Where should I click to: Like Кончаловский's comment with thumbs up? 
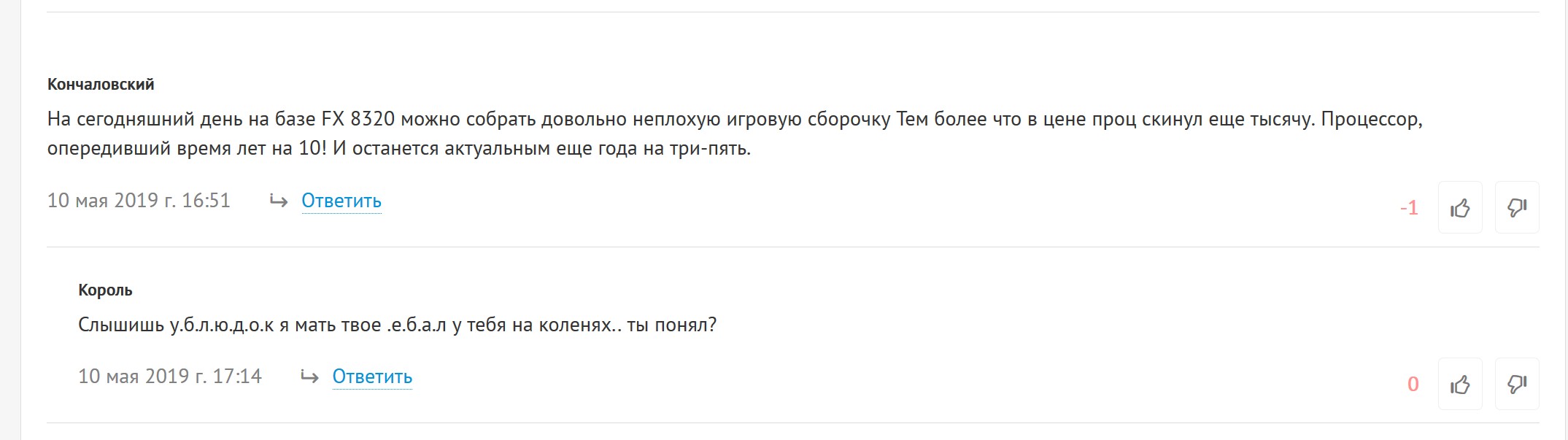1460,208
